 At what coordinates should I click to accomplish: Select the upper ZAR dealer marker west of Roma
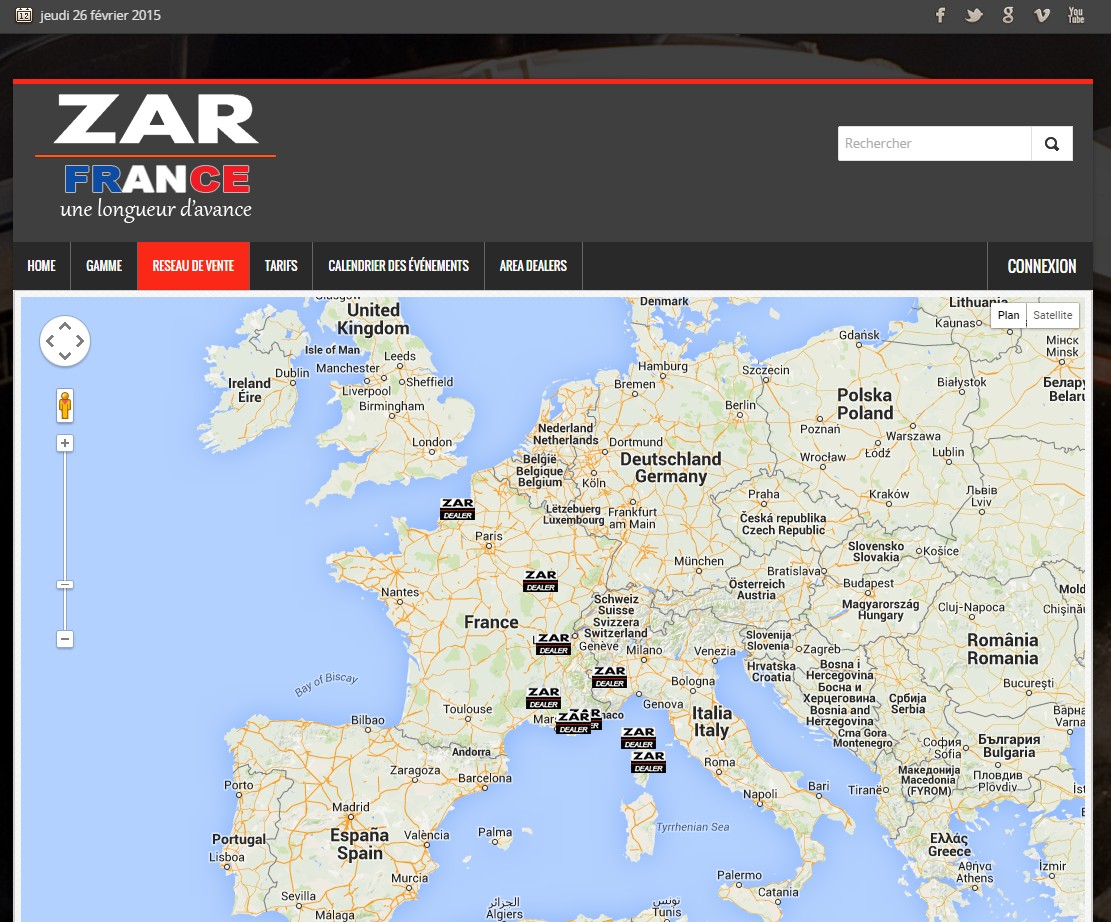[638, 738]
